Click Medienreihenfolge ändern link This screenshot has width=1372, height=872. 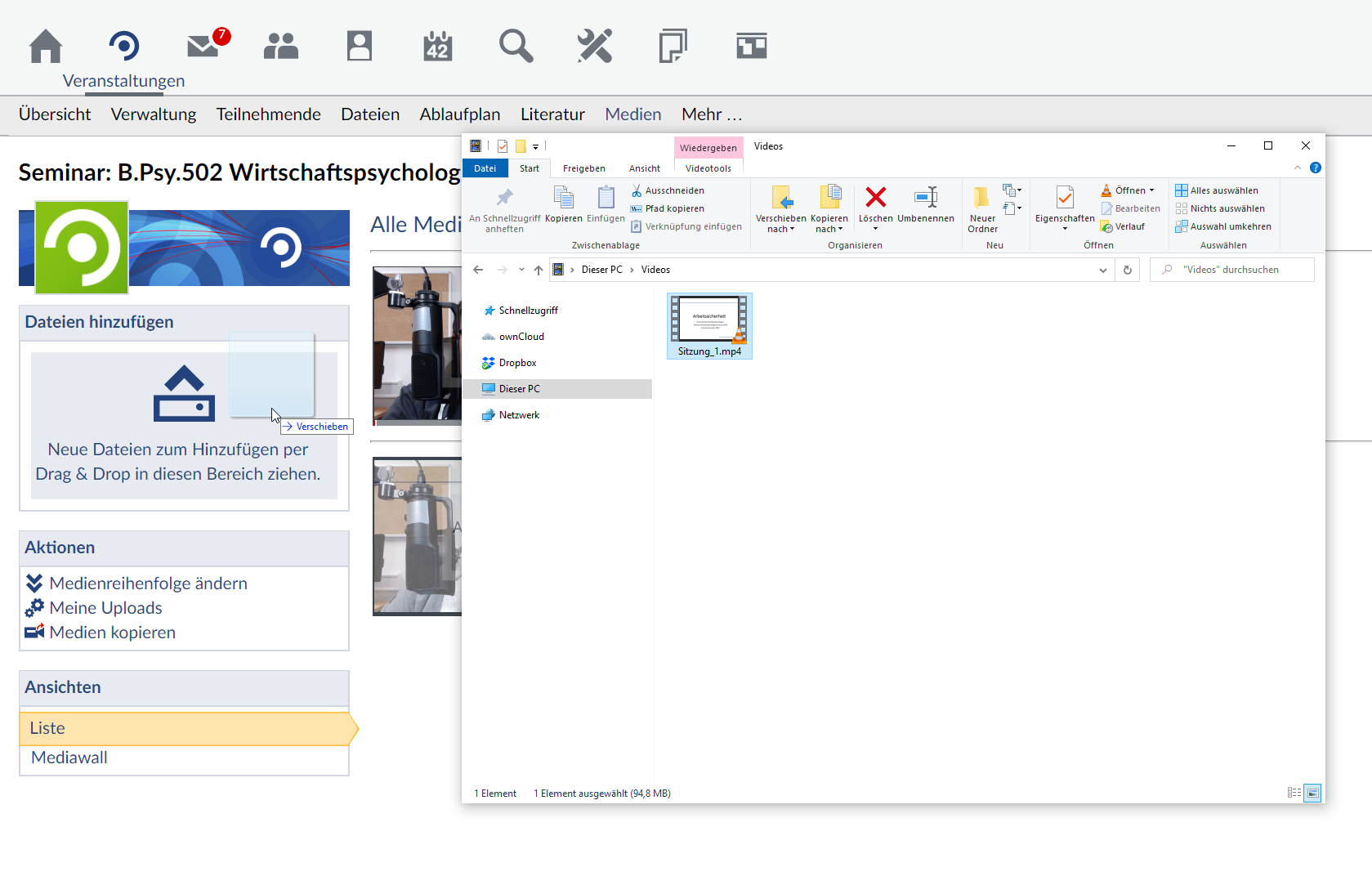tap(148, 584)
